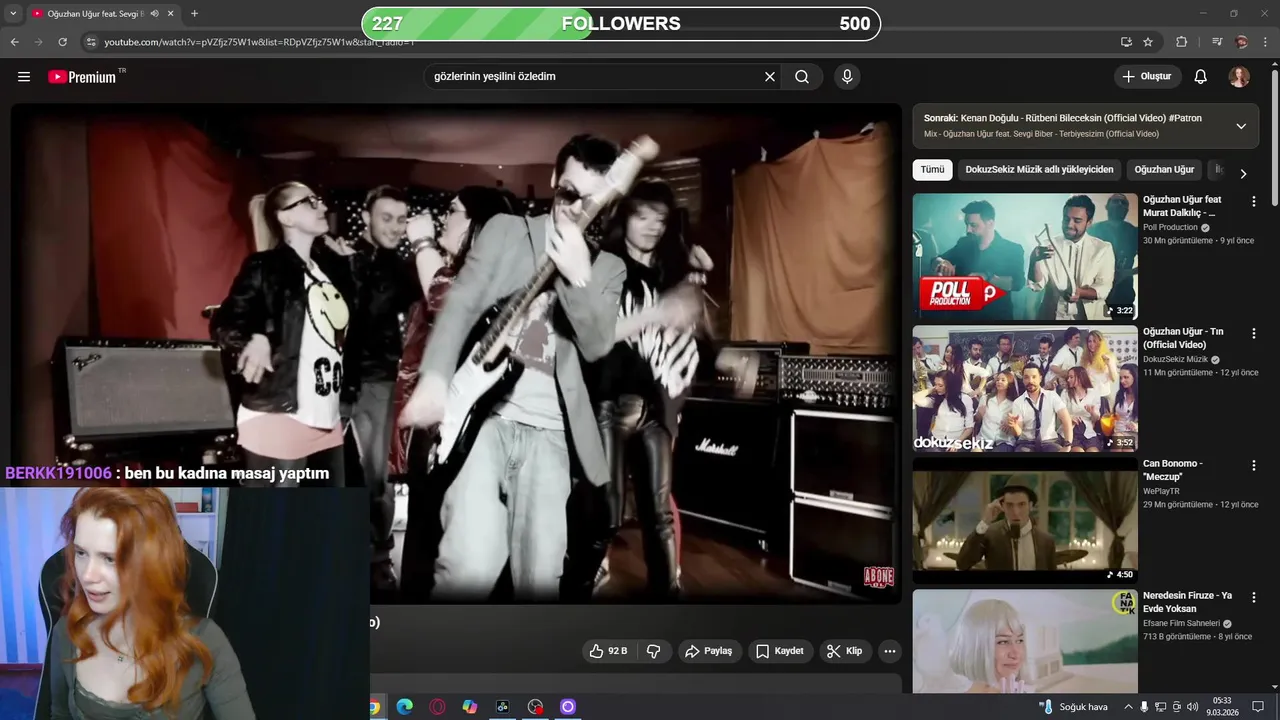Run search with the magnifier button

[802, 77]
